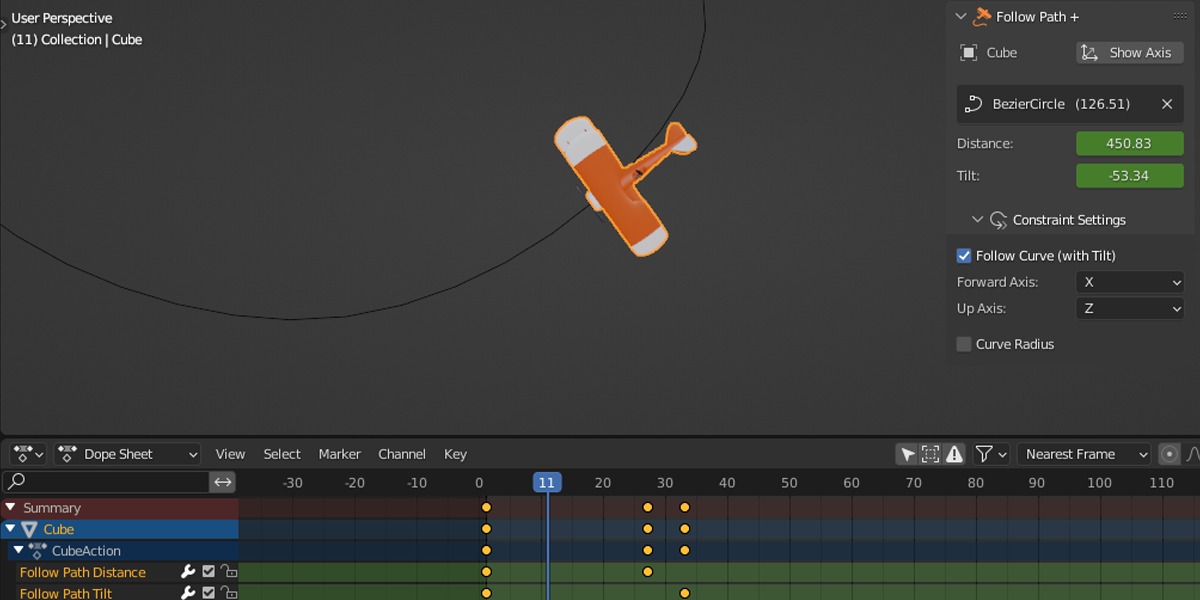Click the box select icon in Dope Sheet header
The width and height of the screenshot is (1200, 600).
931,454
